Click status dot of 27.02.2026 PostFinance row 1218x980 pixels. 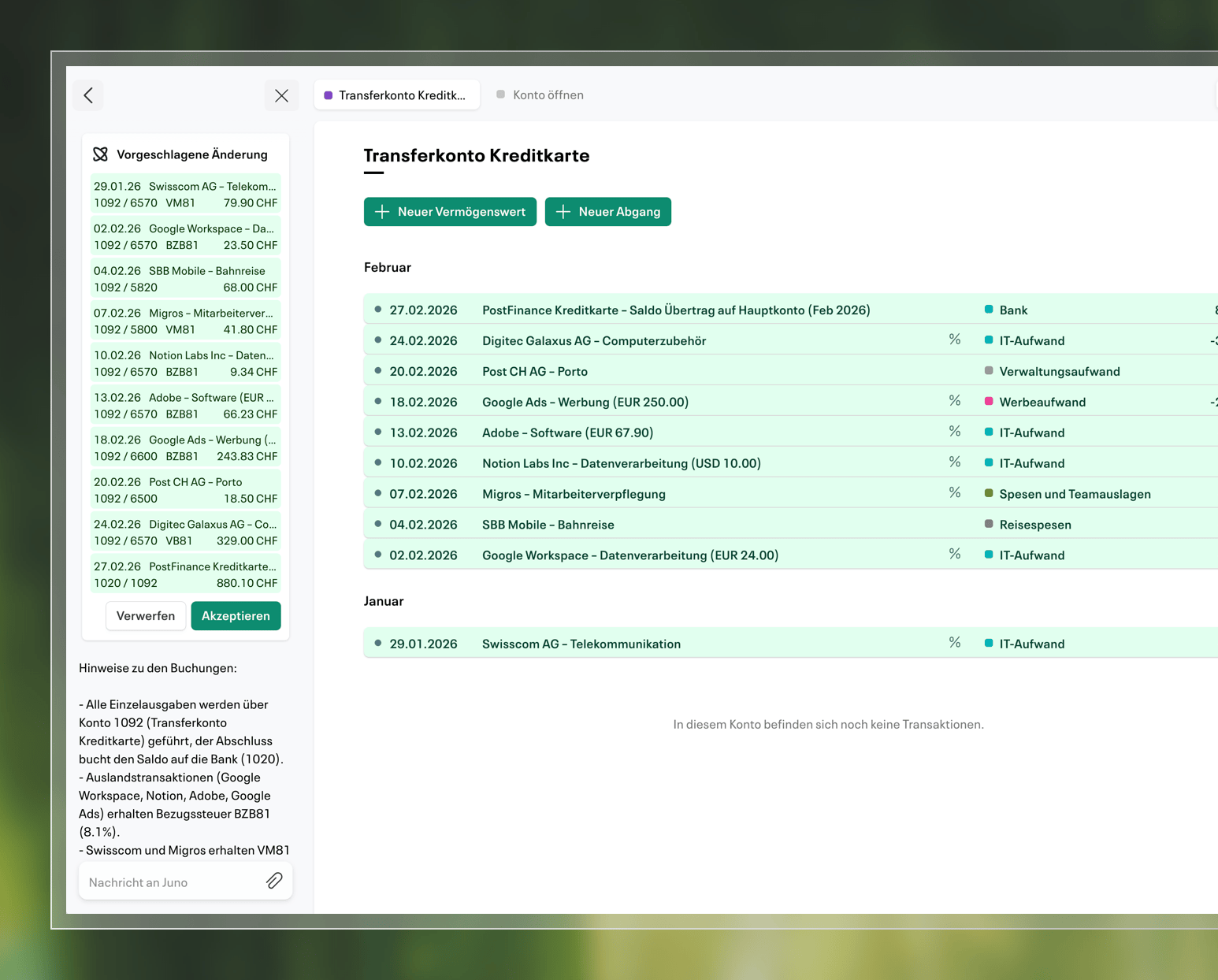(378, 310)
